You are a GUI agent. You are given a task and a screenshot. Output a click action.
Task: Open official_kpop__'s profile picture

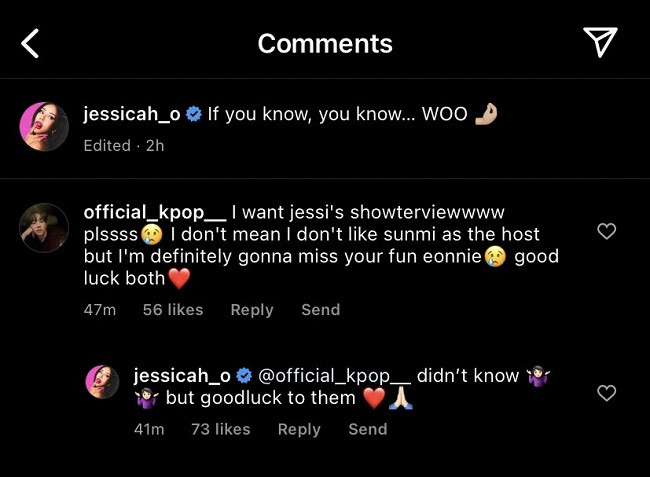(x=44, y=228)
